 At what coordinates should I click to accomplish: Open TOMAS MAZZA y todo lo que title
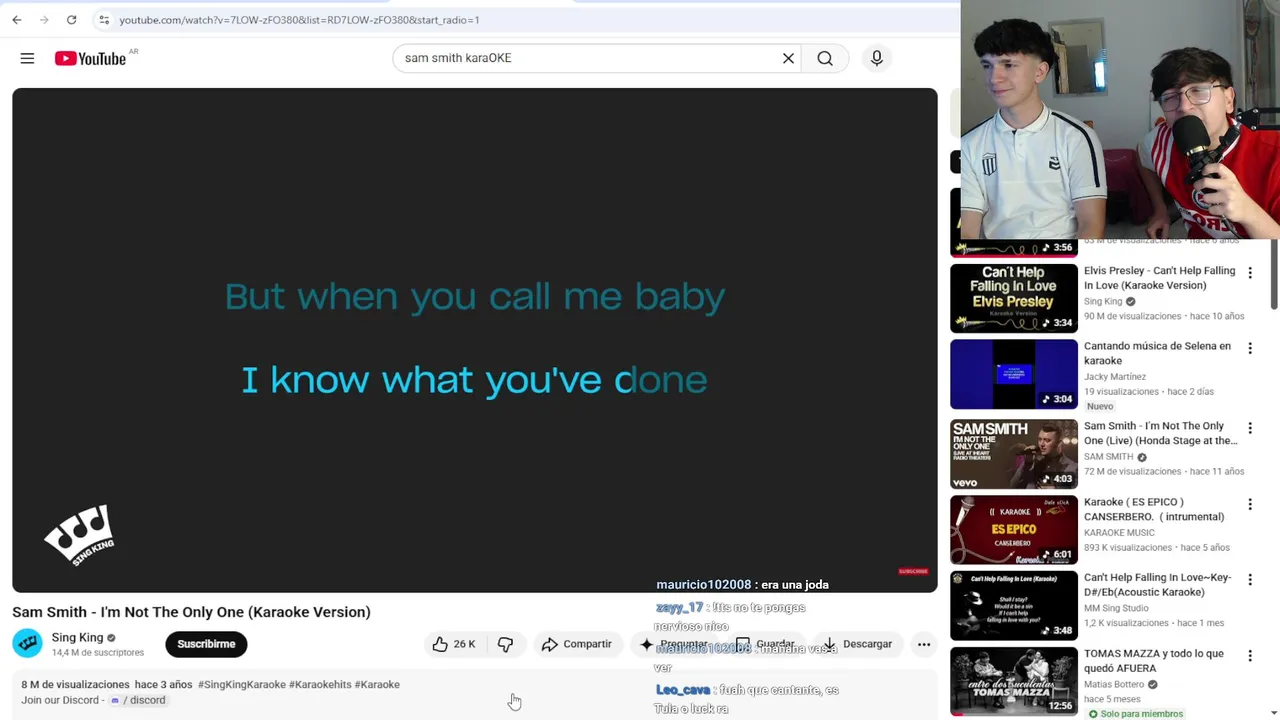tap(1154, 661)
